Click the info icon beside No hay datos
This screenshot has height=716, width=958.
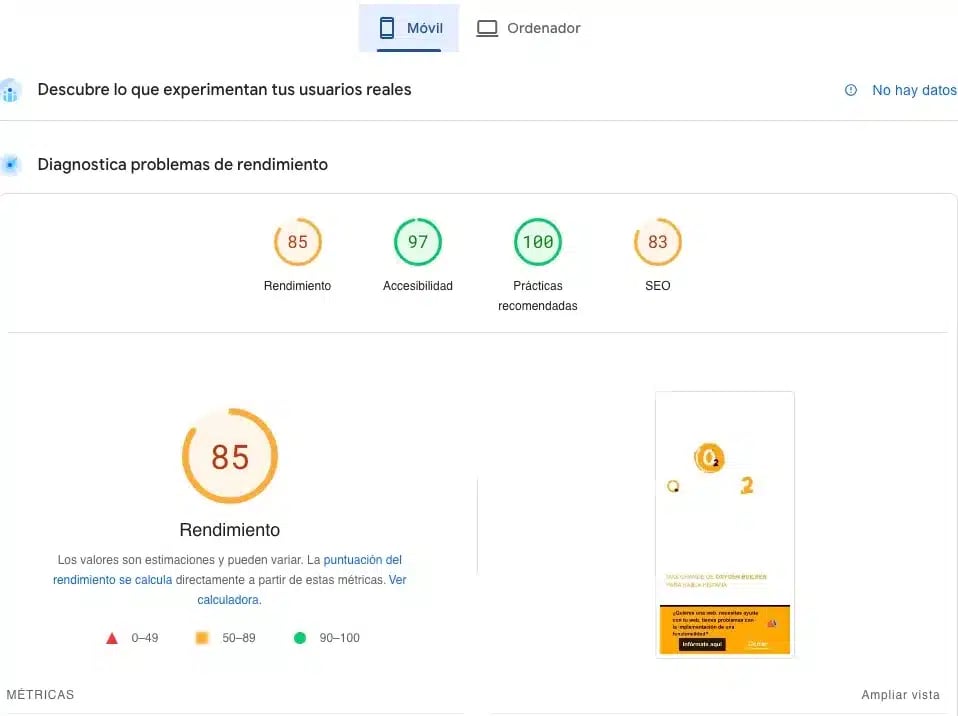pyautogui.click(x=851, y=90)
